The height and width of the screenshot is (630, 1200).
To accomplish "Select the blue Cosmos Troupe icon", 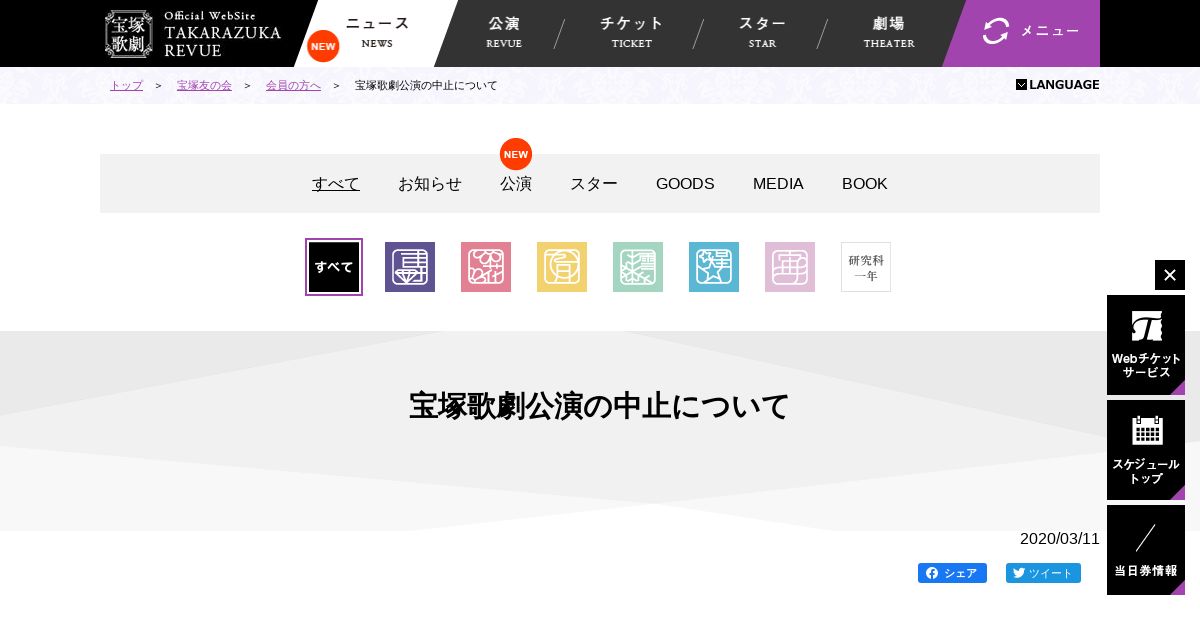I will (x=714, y=267).
